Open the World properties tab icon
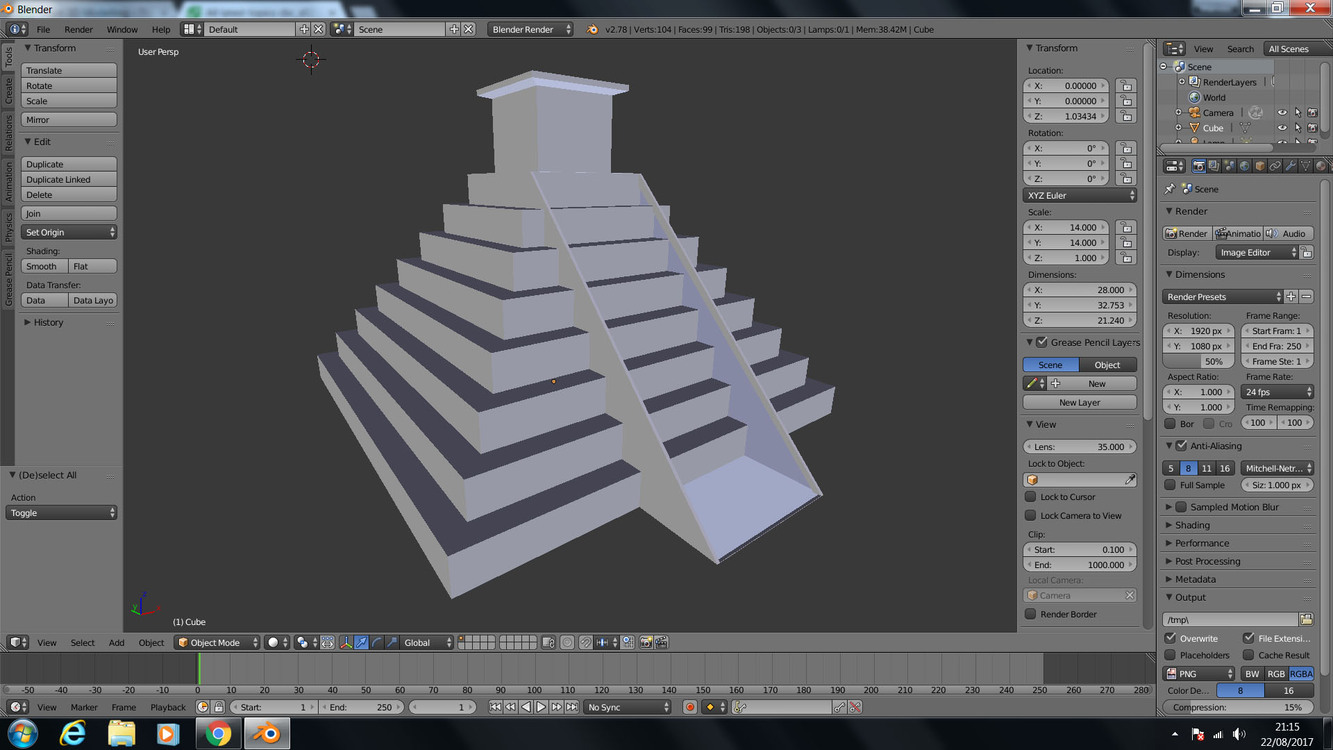This screenshot has width=1333, height=750. [1244, 166]
